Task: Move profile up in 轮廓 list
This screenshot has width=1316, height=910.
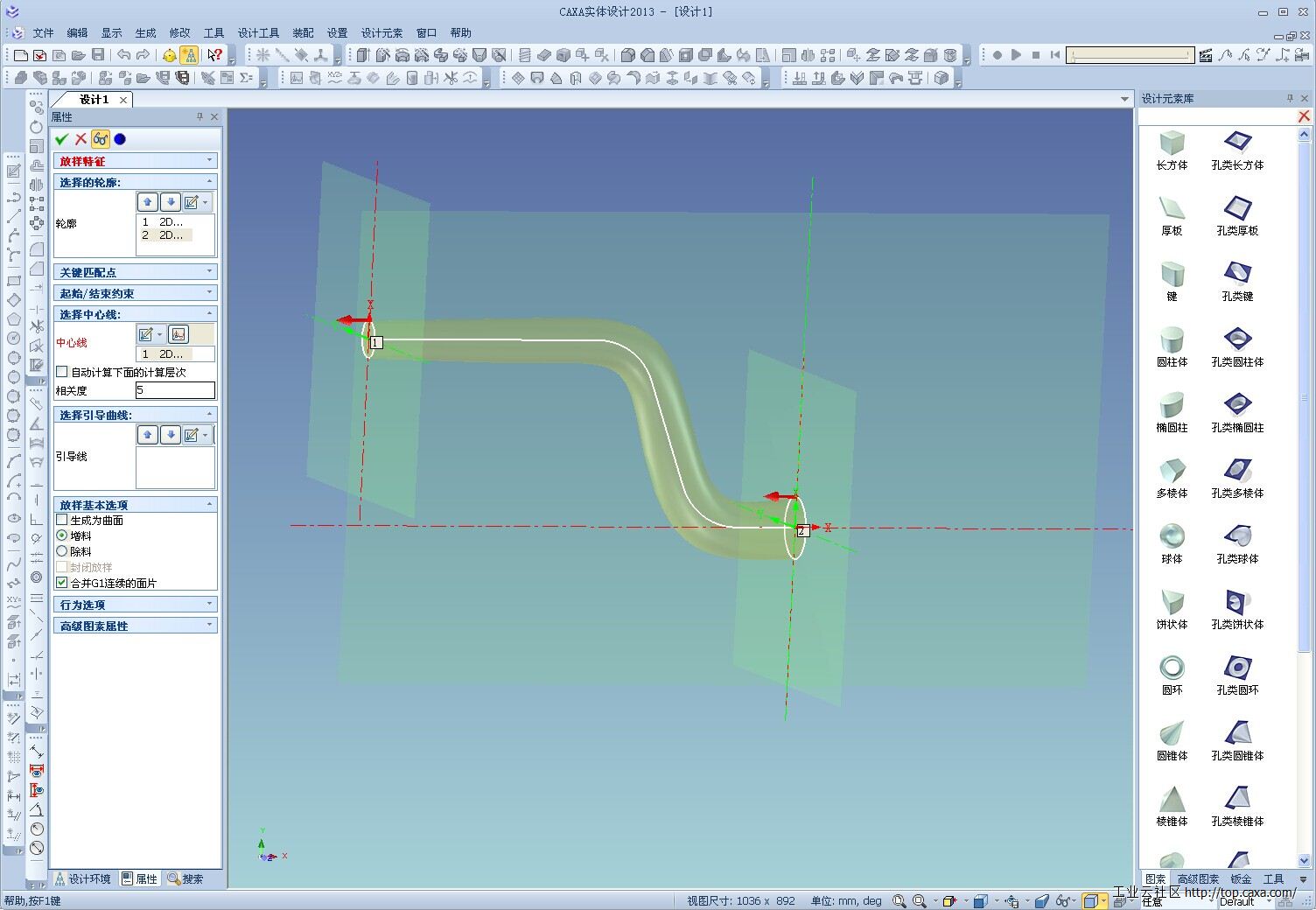Action: (x=147, y=202)
